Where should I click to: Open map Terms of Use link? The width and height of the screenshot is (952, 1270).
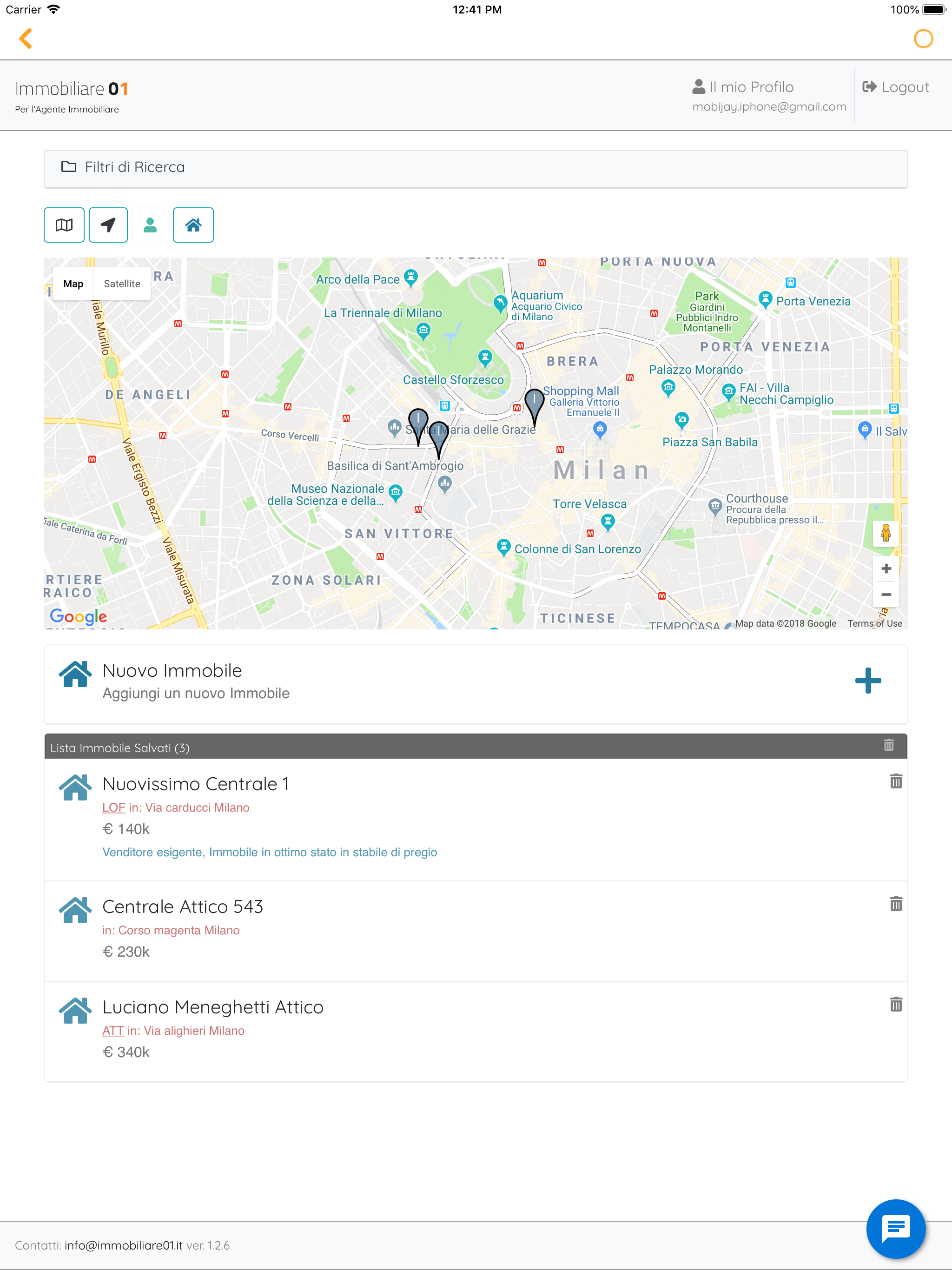pyautogui.click(x=874, y=623)
